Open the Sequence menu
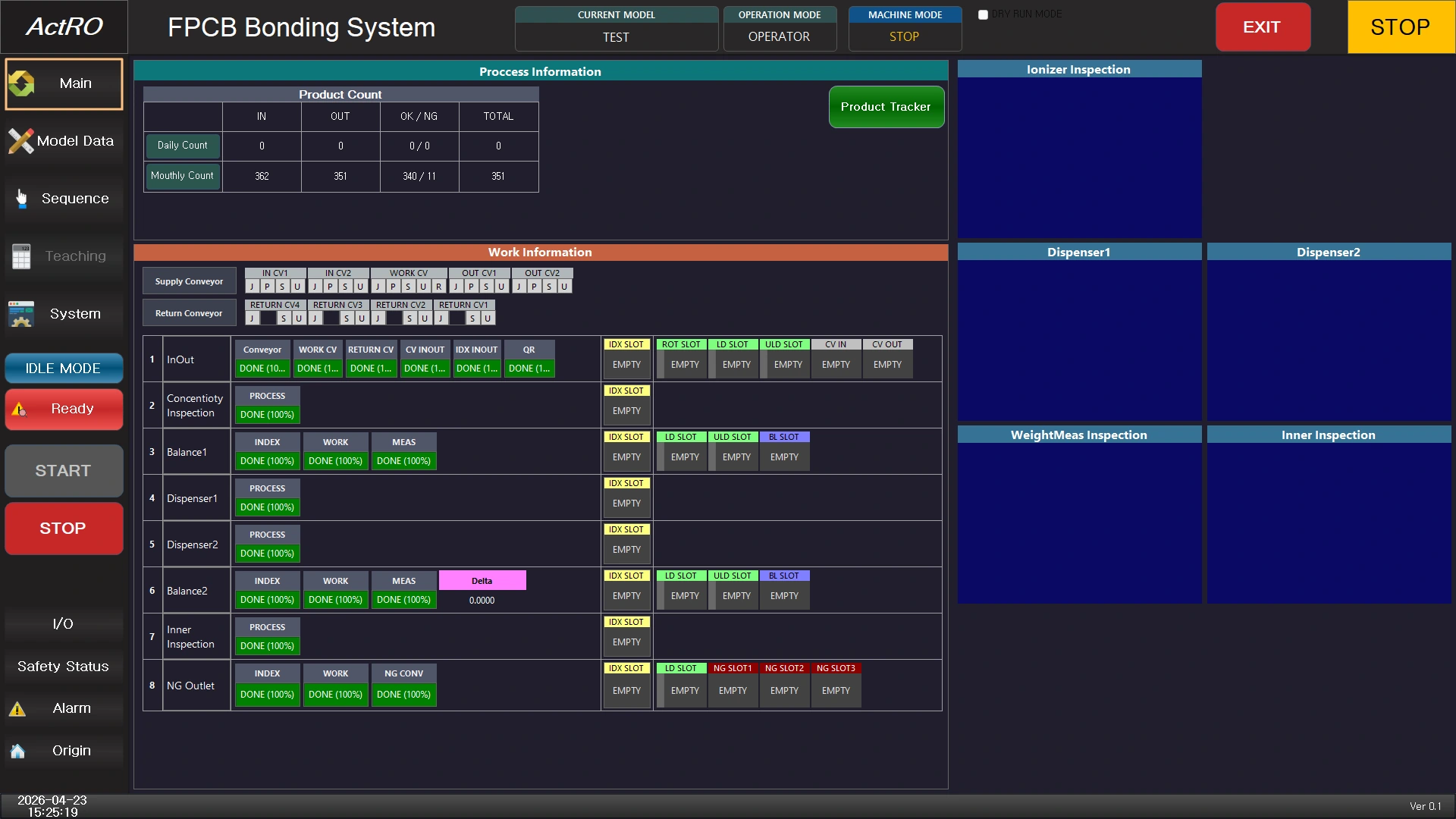 pyautogui.click(x=64, y=199)
